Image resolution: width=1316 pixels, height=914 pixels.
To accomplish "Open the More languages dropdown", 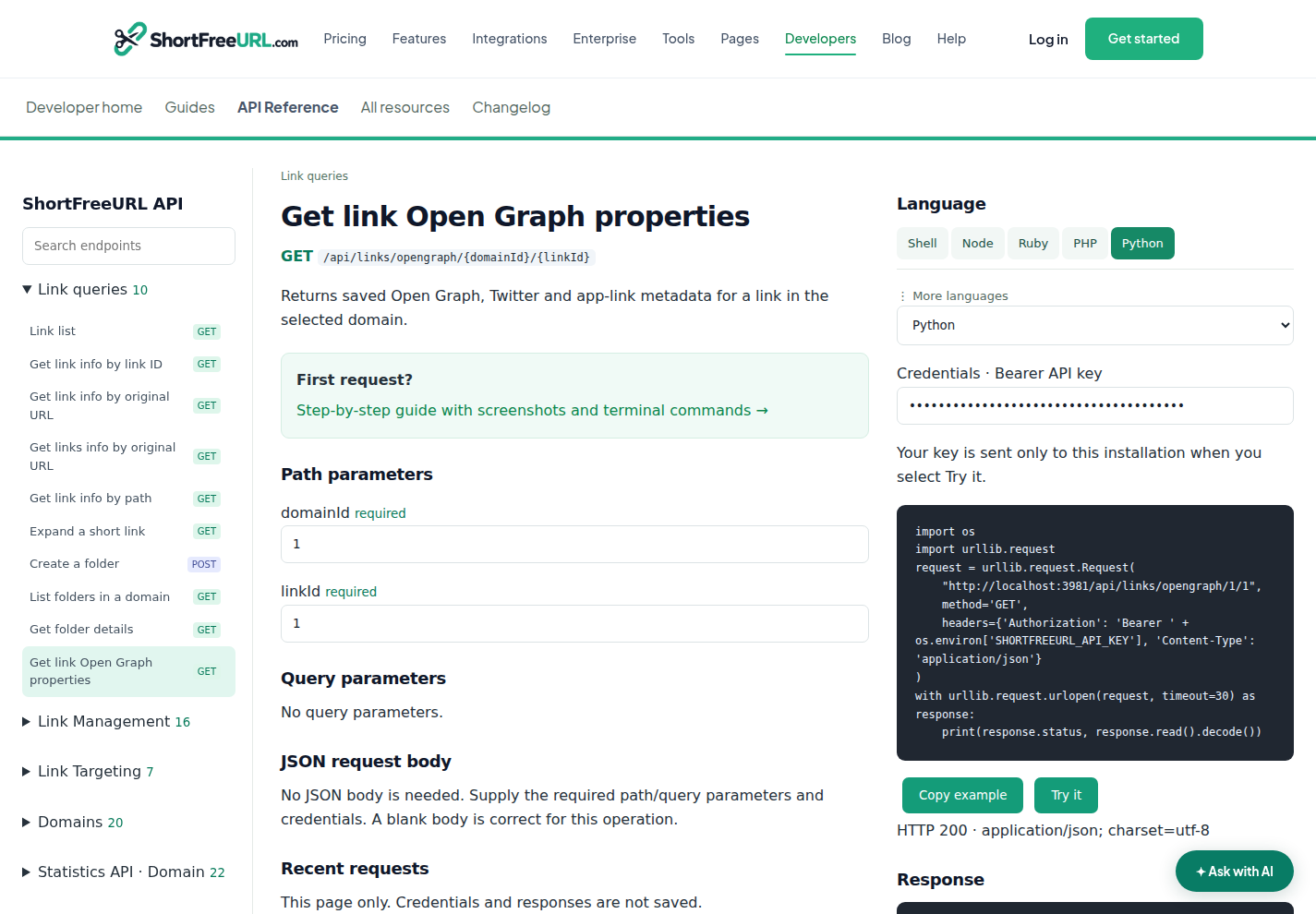I will pyautogui.click(x=1094, y=325).
